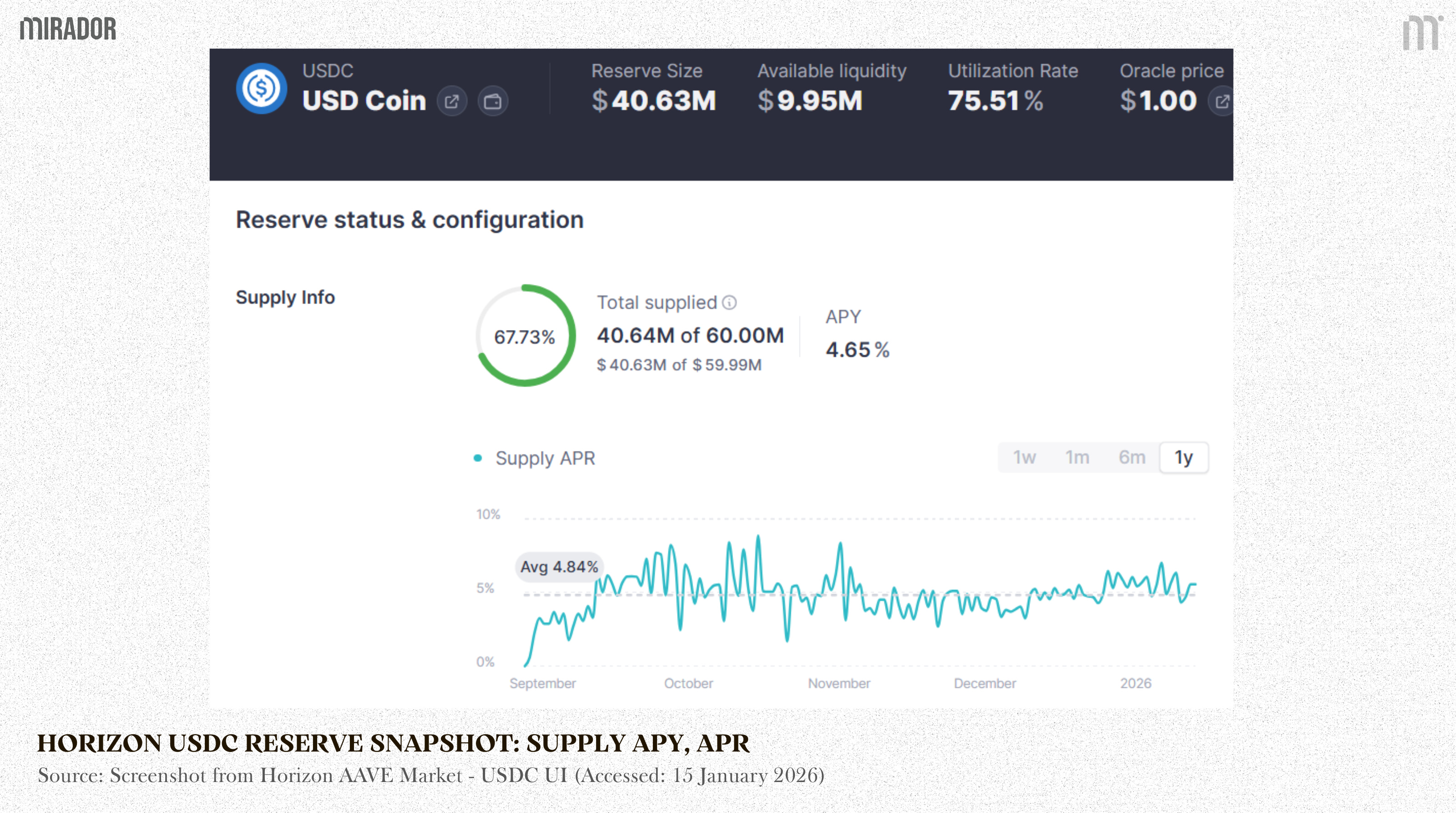This screenshot has height=813, width=1456.
Task: Click the Supply APR legend dot
Action: pyautogui.click(x=478, y=458)
